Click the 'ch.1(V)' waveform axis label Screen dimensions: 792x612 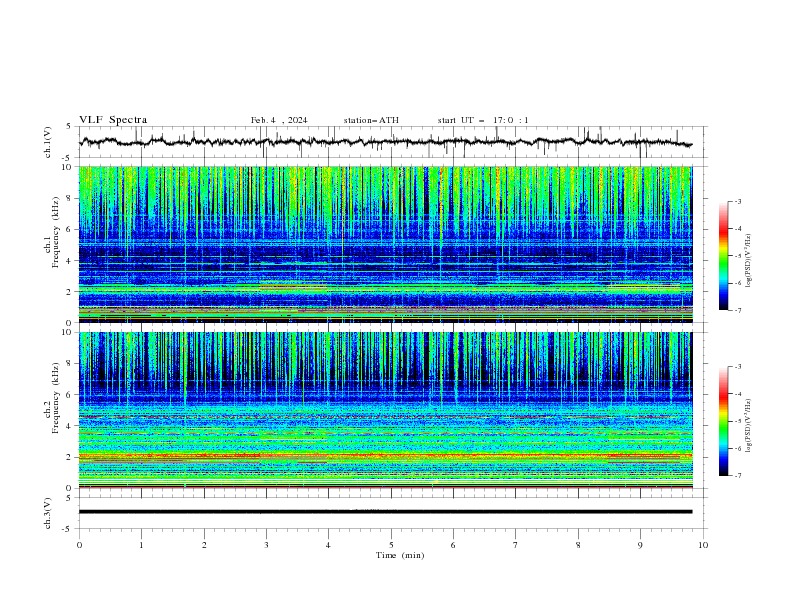coord(48,142)
